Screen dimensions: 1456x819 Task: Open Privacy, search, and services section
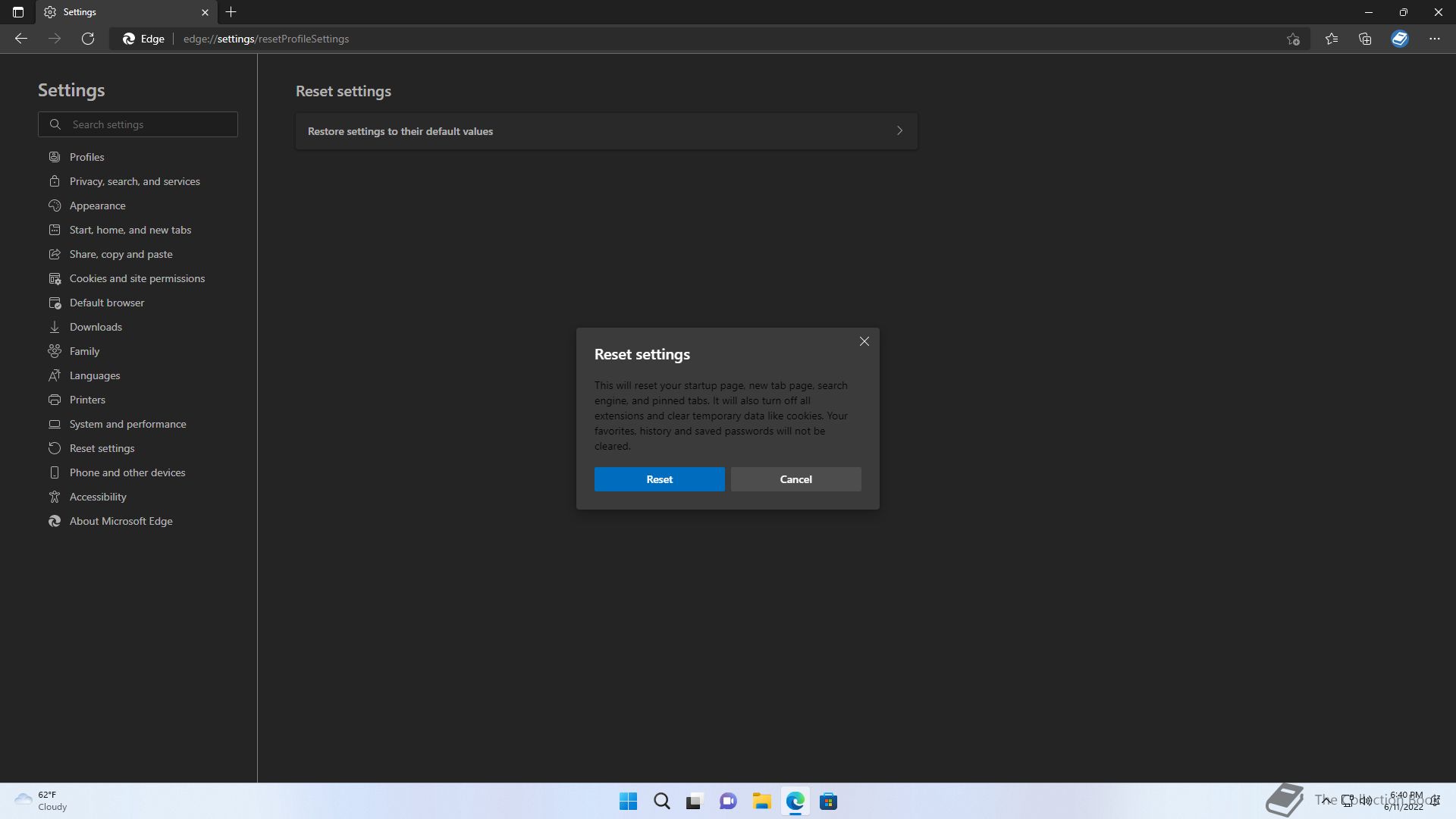pyautogui.click(x=134, y=181)
